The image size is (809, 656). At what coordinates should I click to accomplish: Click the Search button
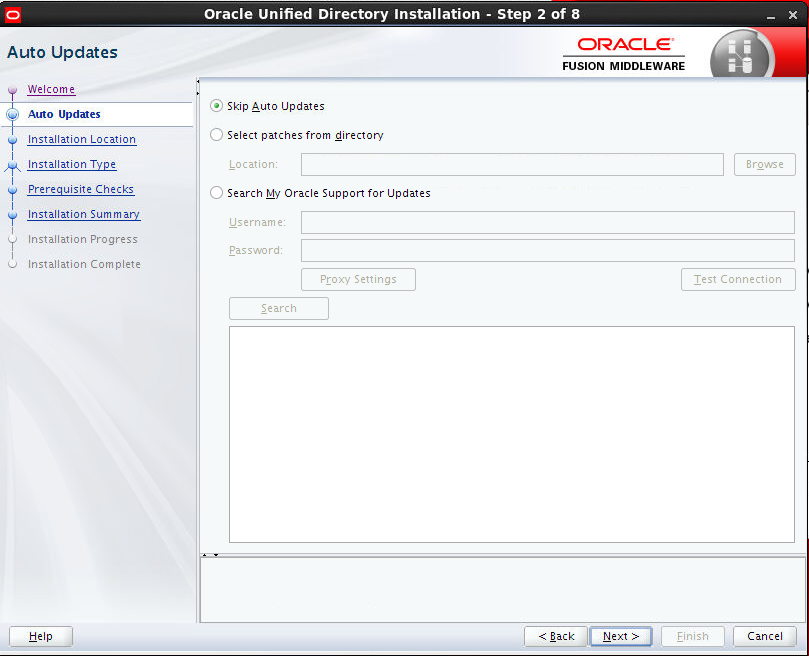pyautogui.click(x=279, y=308)
